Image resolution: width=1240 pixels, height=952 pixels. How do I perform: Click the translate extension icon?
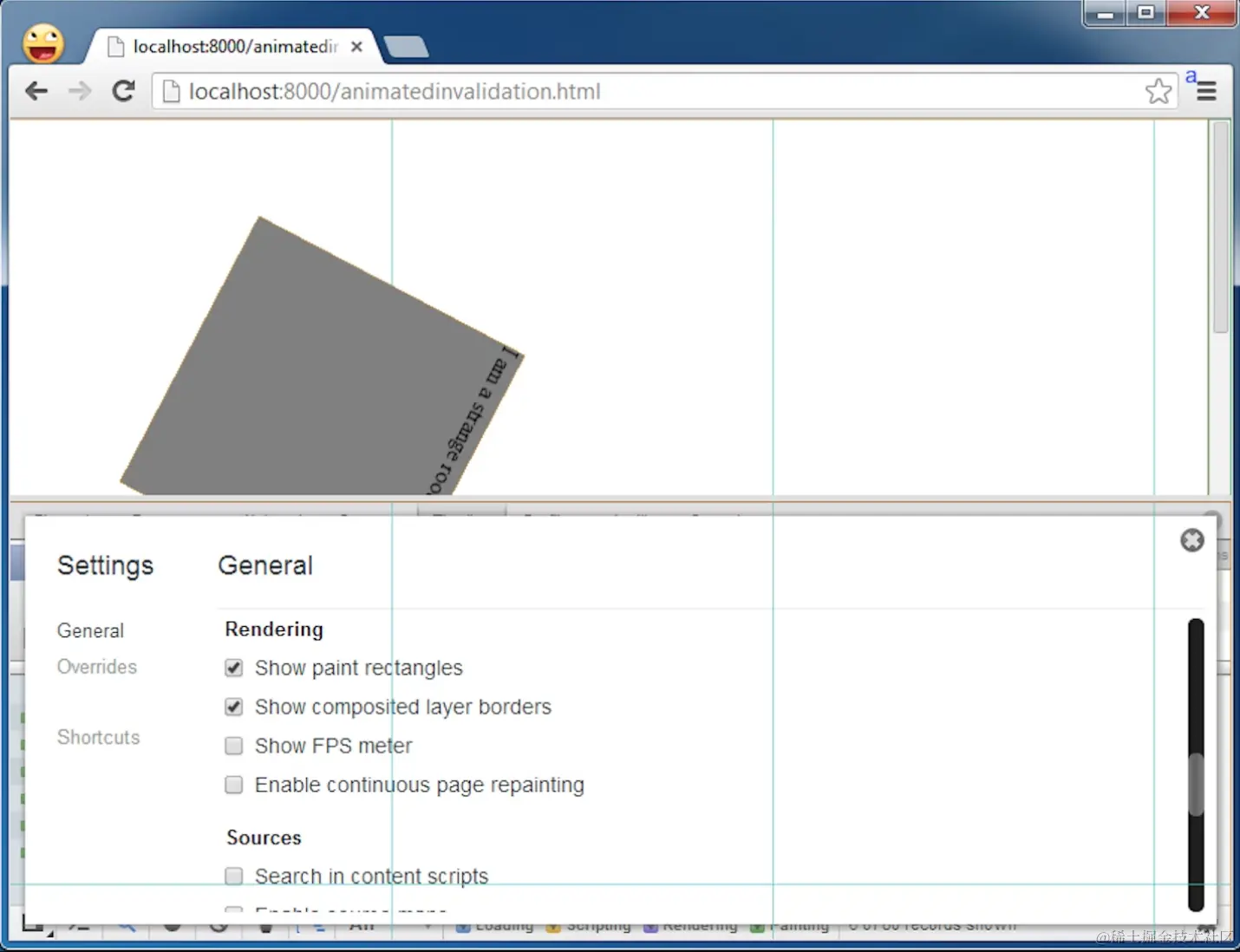(1191, 76)
